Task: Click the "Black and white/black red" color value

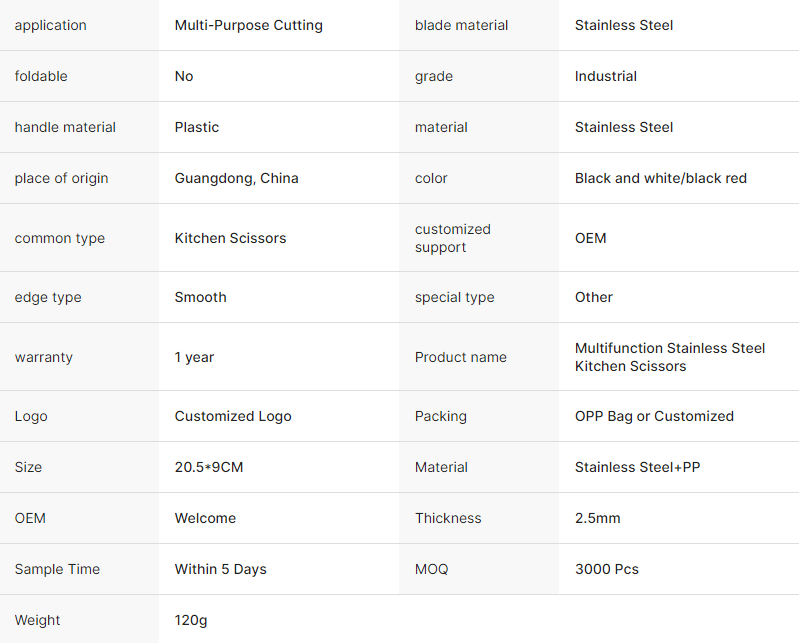Action: point(660,178)
